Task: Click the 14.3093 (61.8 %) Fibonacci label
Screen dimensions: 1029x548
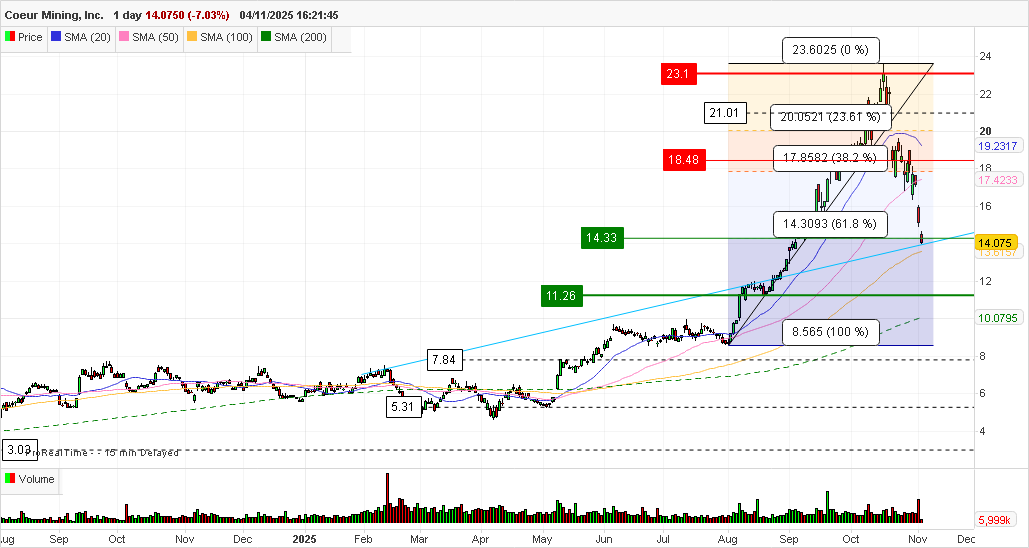Action: point(830,224)
